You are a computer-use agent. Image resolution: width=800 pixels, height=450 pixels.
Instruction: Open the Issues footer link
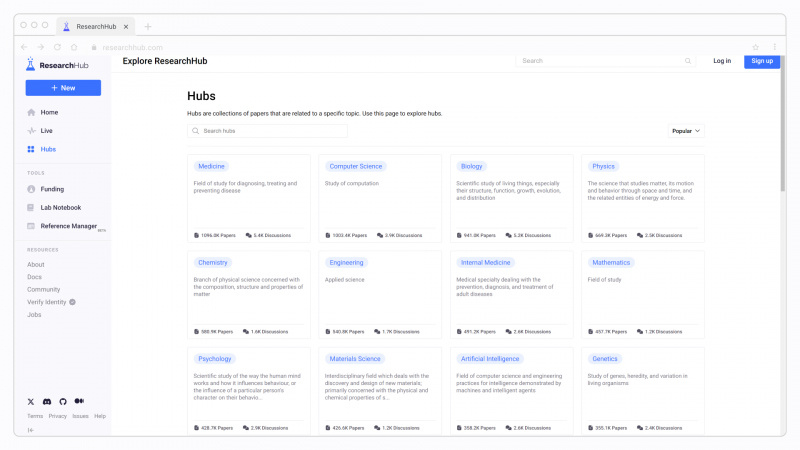pos(80,416)
